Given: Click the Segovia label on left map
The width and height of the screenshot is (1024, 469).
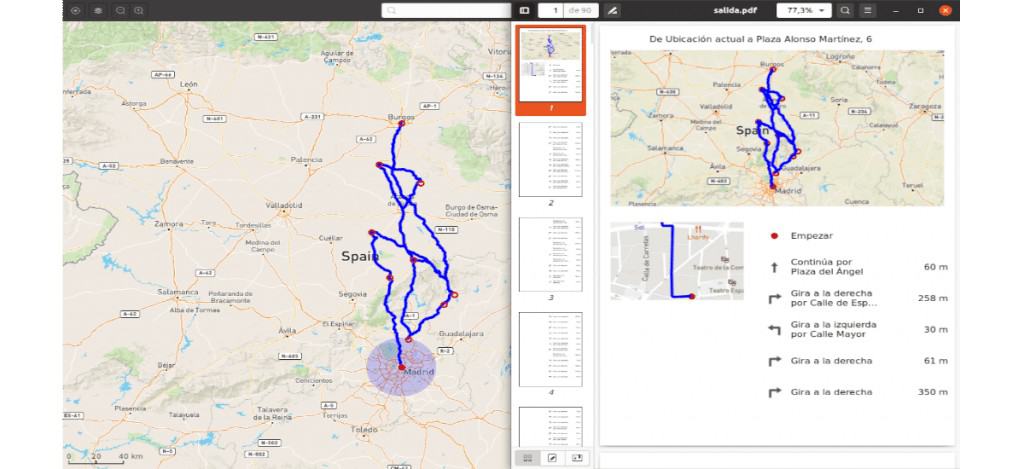Looking at the screenshot, I should [353, 295].
